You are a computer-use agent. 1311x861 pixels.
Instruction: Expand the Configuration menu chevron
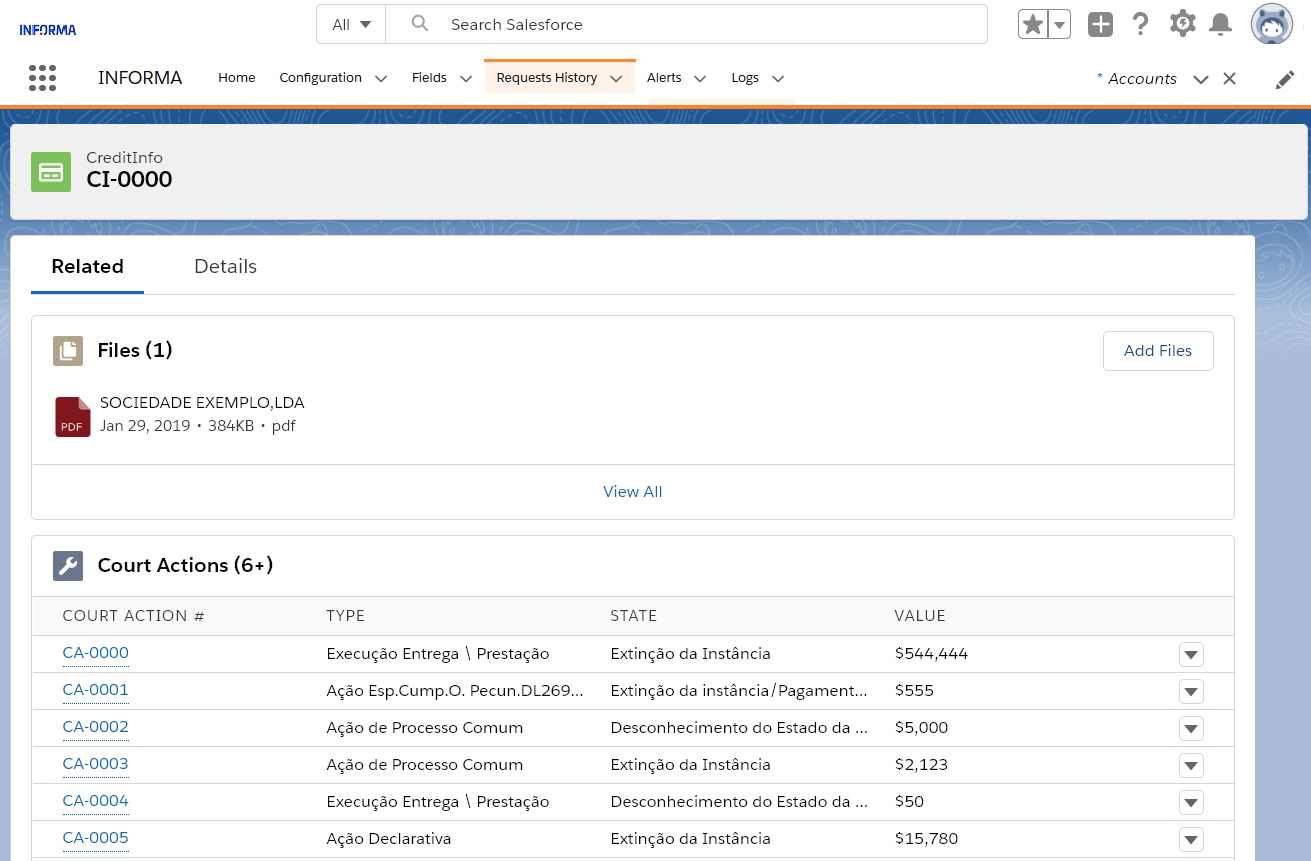tap(381, 79)
